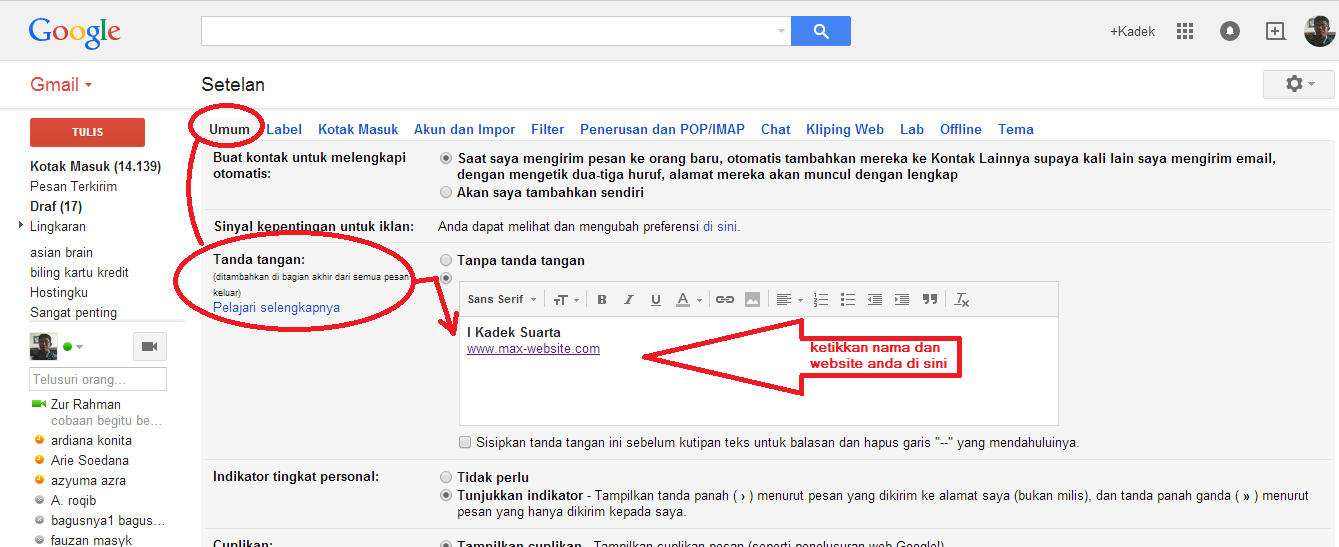Viewport: 1339px width, 547px height.
Task: Apply bulleted list to signature
Action: click(x=848, y=299)
